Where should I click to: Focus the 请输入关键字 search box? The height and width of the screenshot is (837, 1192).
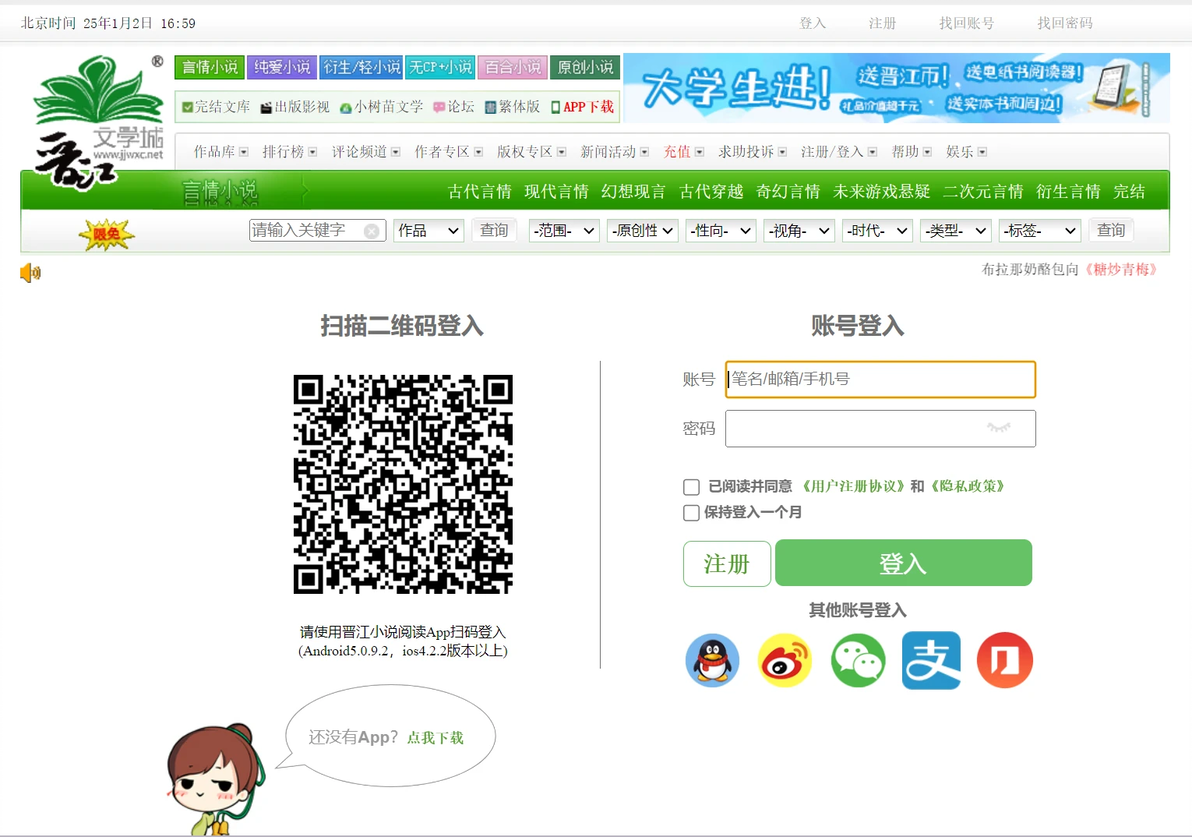click(x=317, y=230)
